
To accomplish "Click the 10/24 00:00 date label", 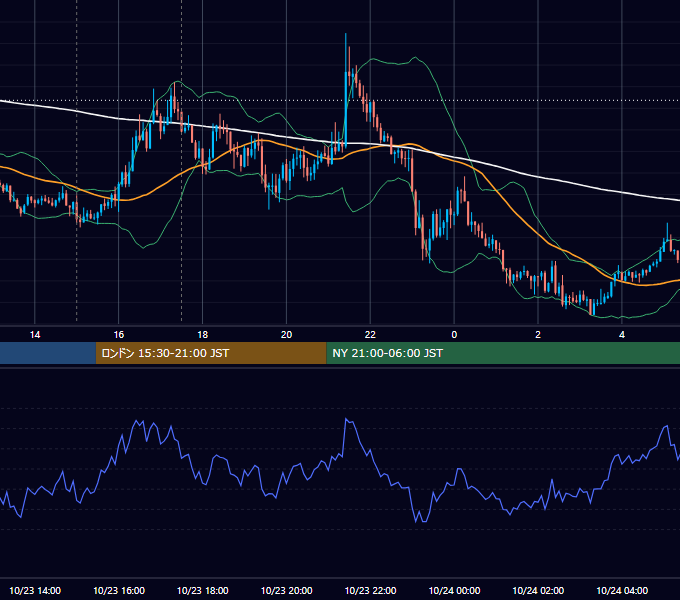I will [x=454, y=590].
